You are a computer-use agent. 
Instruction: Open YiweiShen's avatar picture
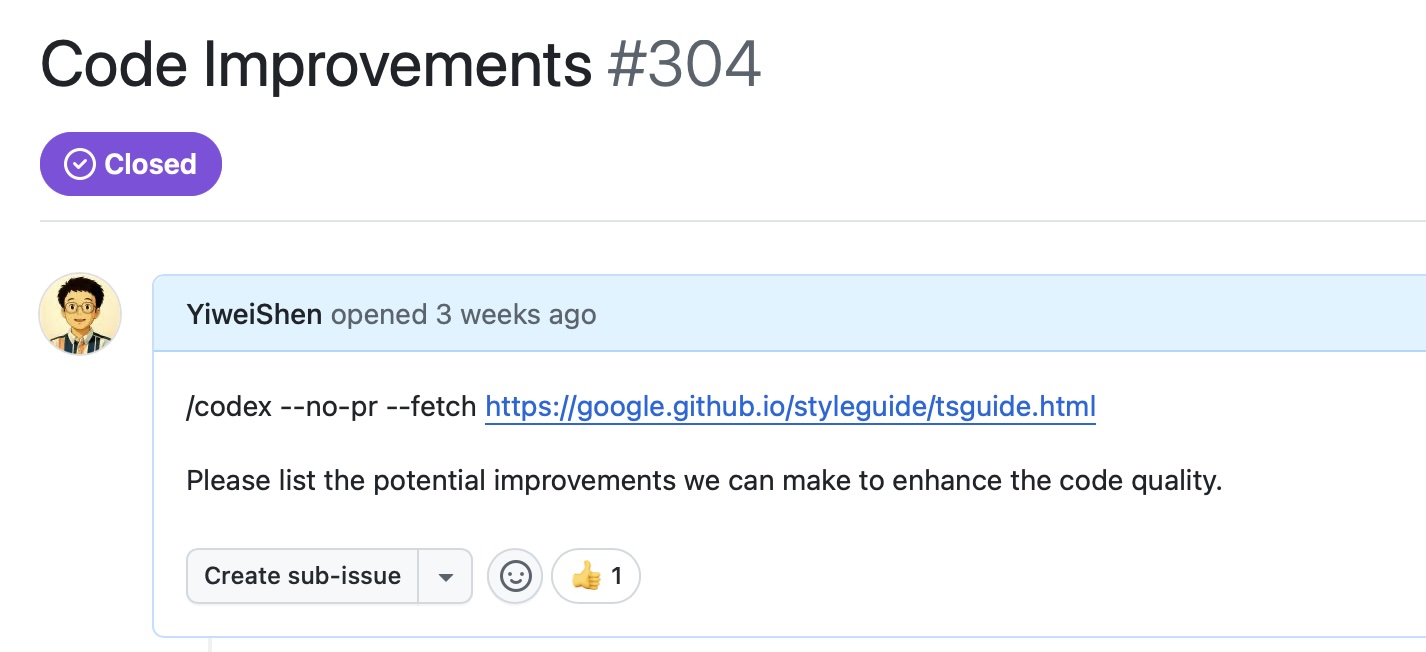coord(80,314)
